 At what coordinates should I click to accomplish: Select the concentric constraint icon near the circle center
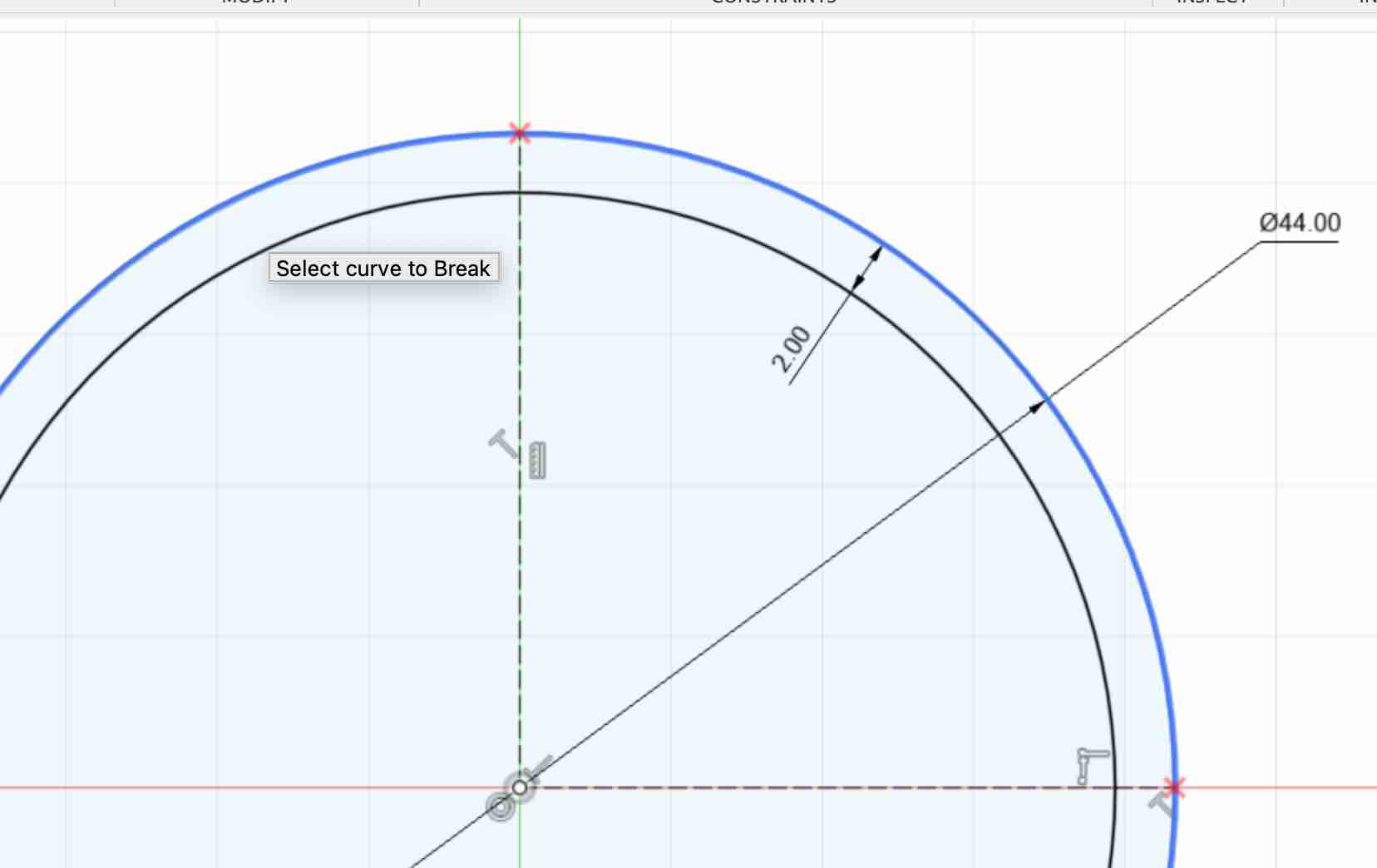tap(499, 806)
